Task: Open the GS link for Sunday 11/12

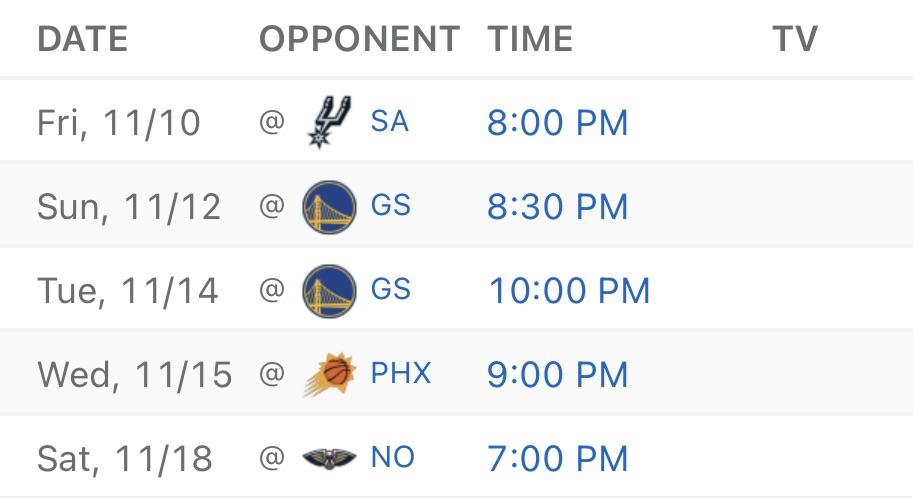Action: [x=390, y=206]
